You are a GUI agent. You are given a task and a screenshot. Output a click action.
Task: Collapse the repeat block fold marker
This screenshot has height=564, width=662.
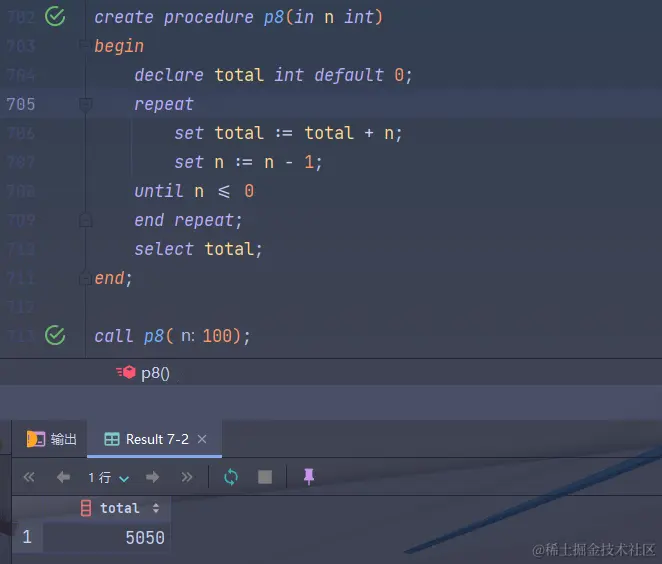coord(85,104)
